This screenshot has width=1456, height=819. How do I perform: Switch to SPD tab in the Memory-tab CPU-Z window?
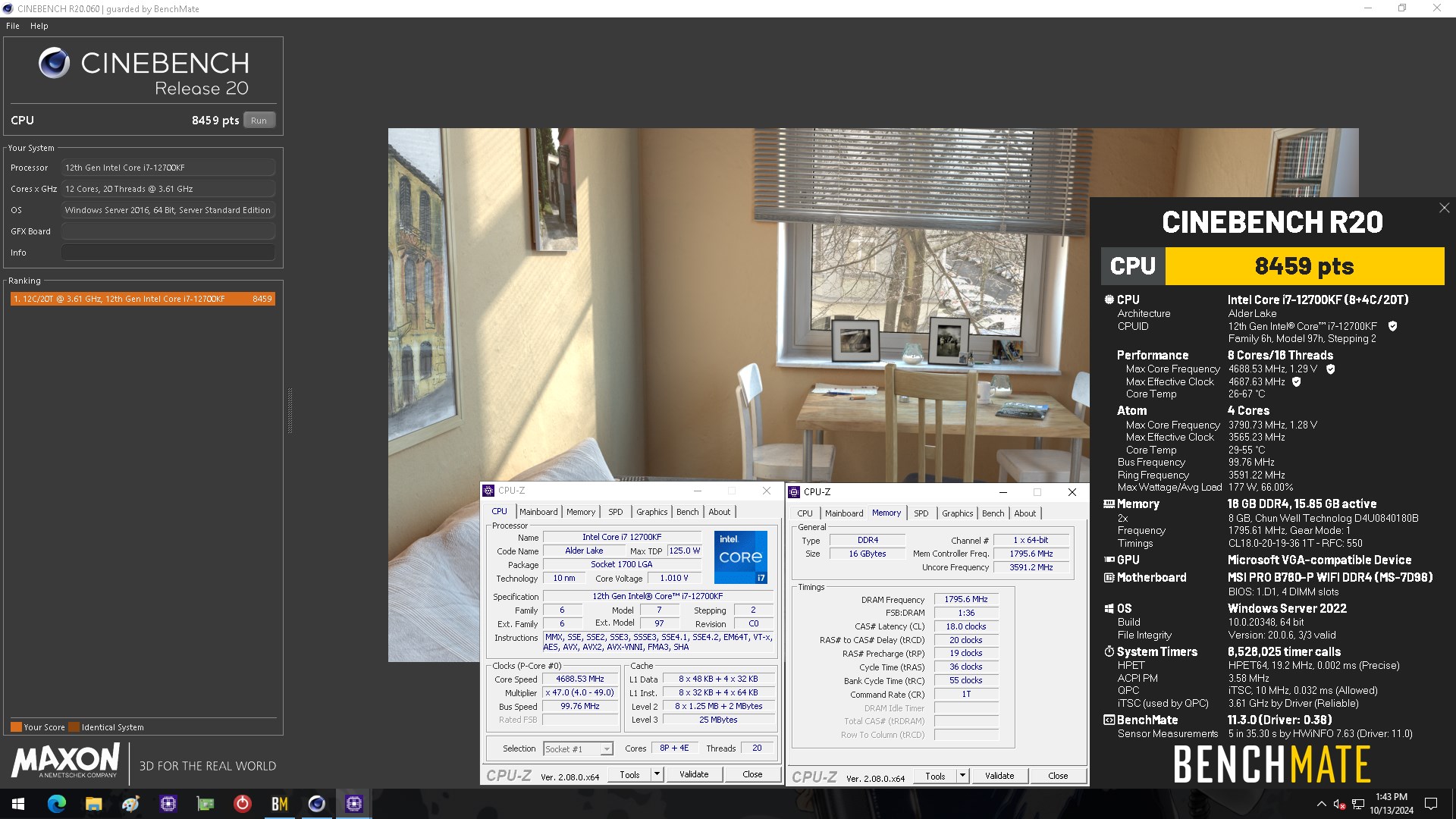(x=921, y=513)
